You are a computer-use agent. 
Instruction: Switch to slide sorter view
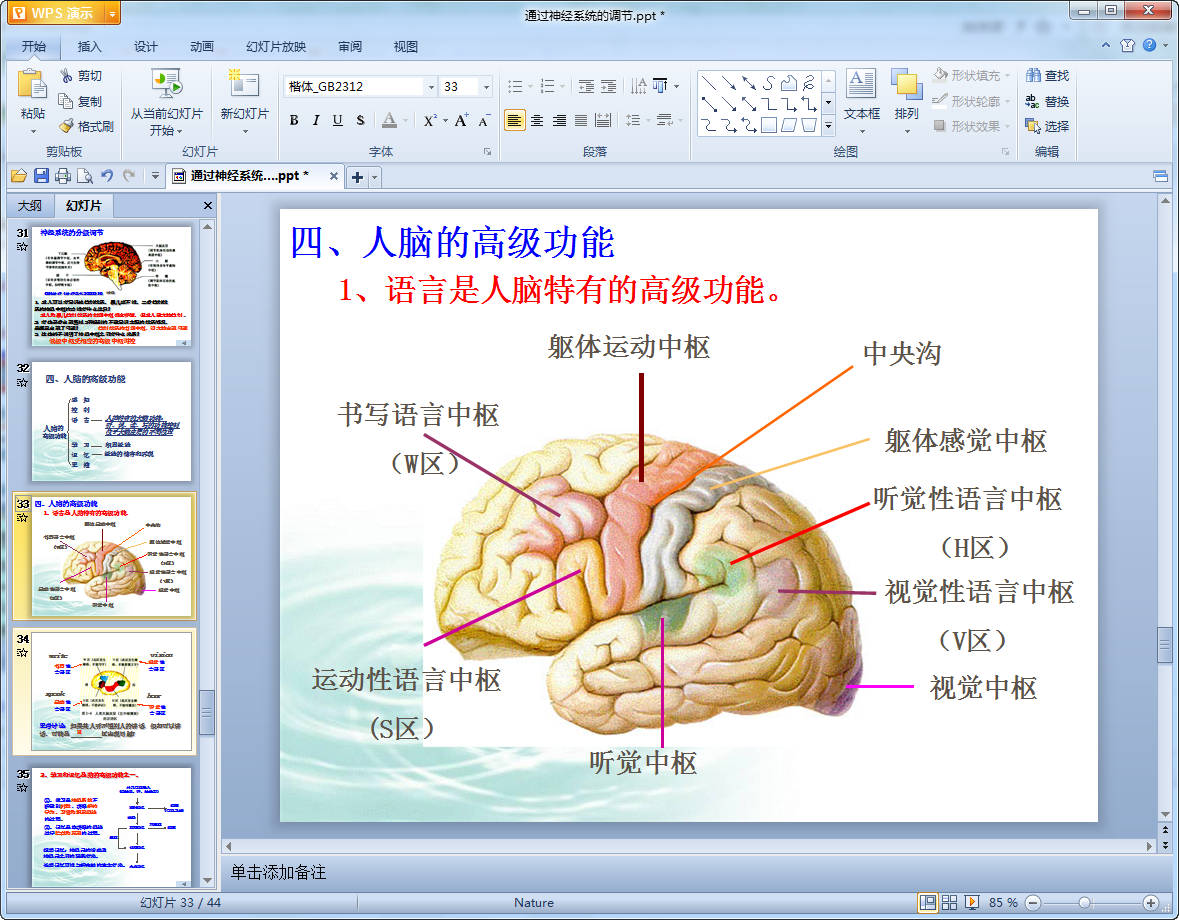pyautogui.click(x=950, y=903)
